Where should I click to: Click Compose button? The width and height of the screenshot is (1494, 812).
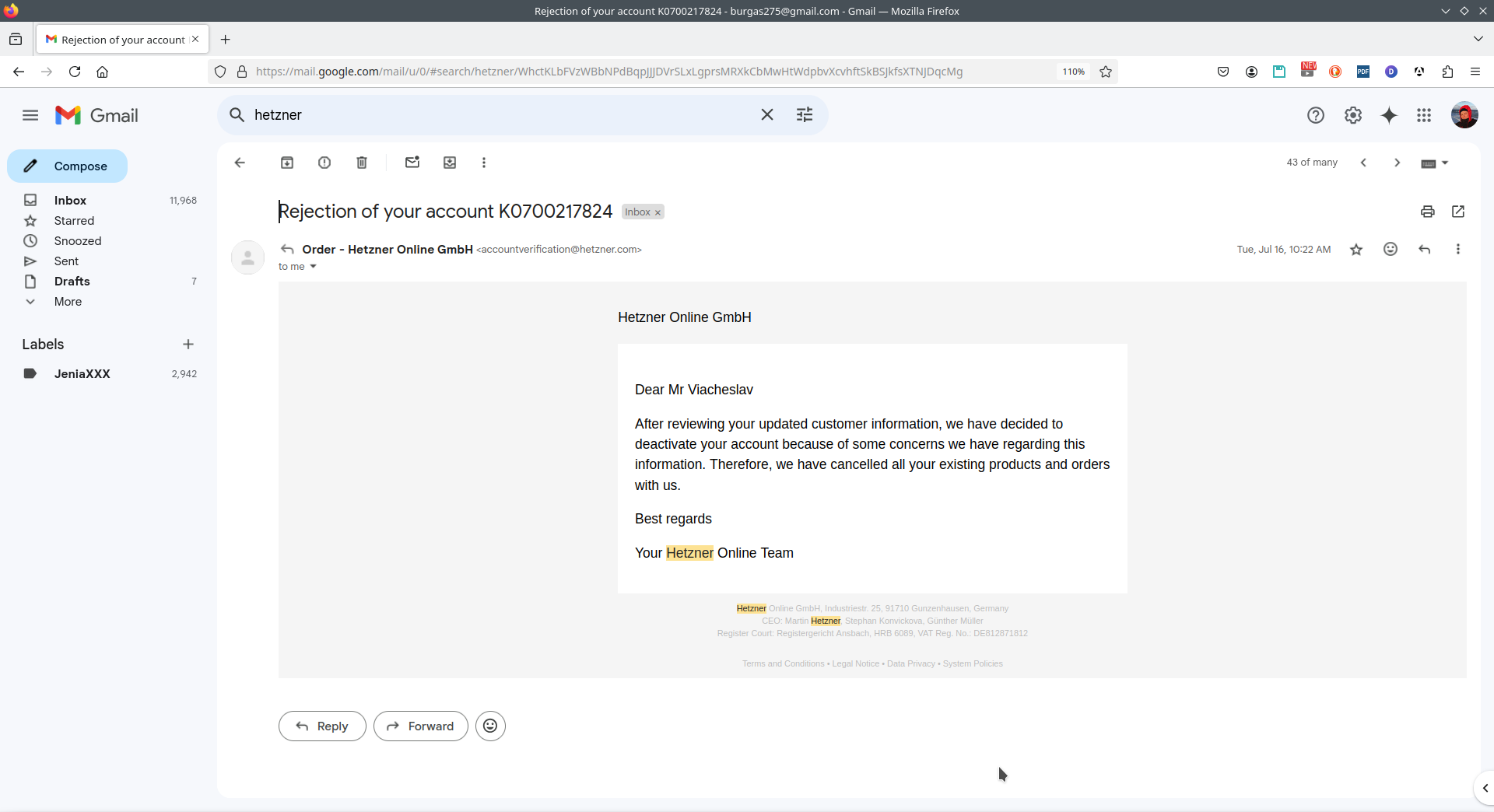68,166
